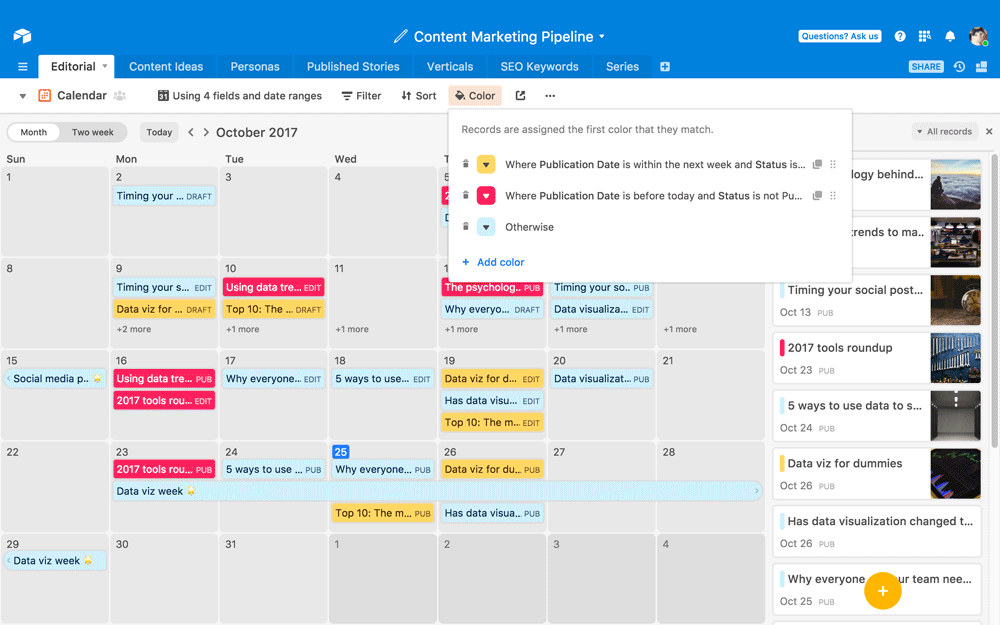This screenshot has width=1000, height=625.
Task: Duplicate the before-today color rule
Action: 817,195
